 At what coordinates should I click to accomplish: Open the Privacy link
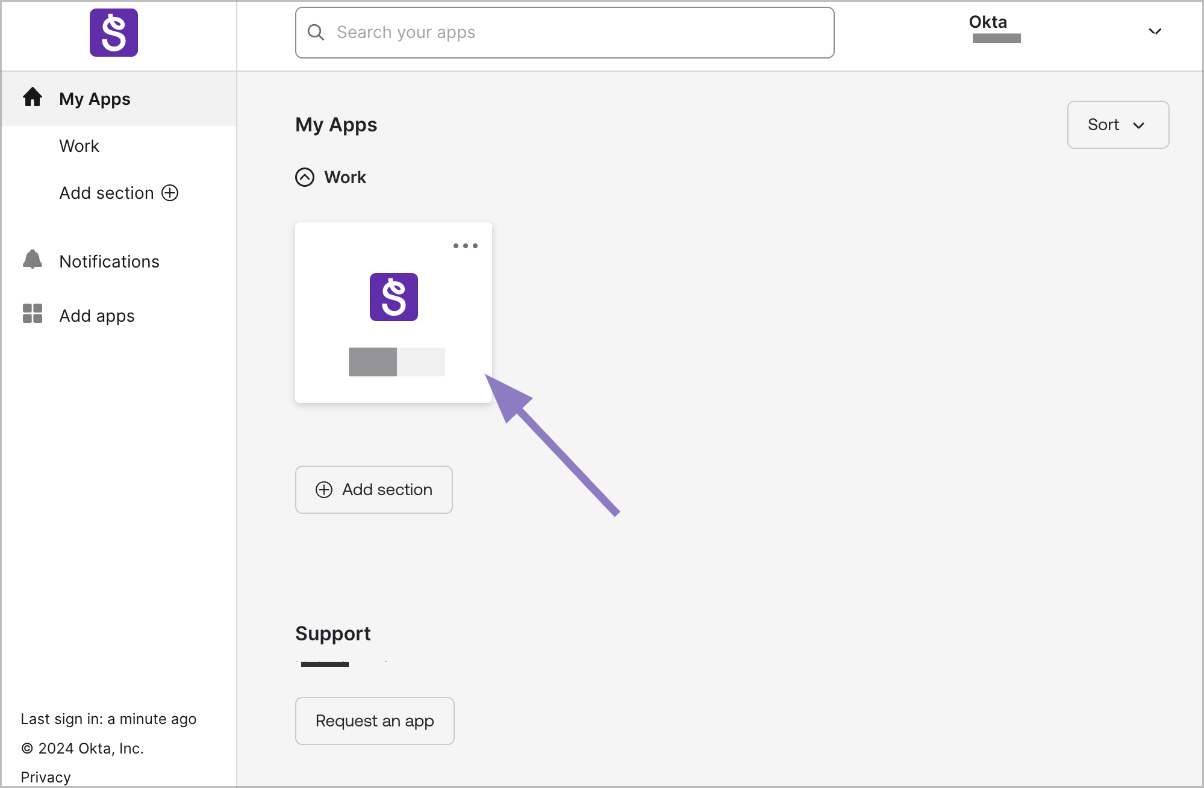pyautogui.click(x=46, y=777)
